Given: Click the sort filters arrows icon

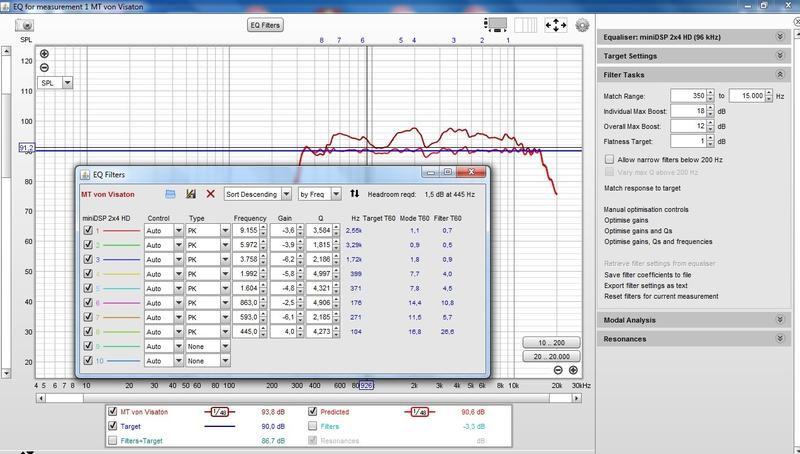Looking at the screenshot, I should pos(354,192).
